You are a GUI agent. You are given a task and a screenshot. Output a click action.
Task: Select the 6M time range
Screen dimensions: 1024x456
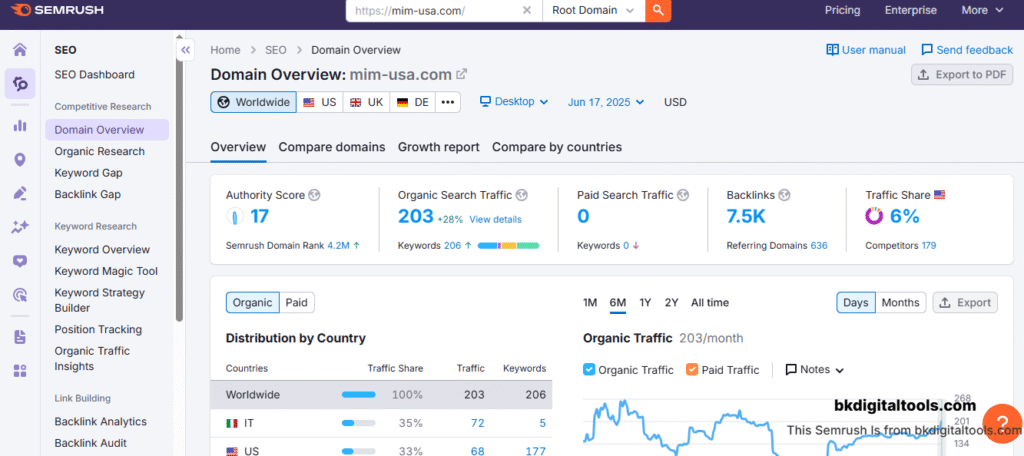click(x=618, y=302)
